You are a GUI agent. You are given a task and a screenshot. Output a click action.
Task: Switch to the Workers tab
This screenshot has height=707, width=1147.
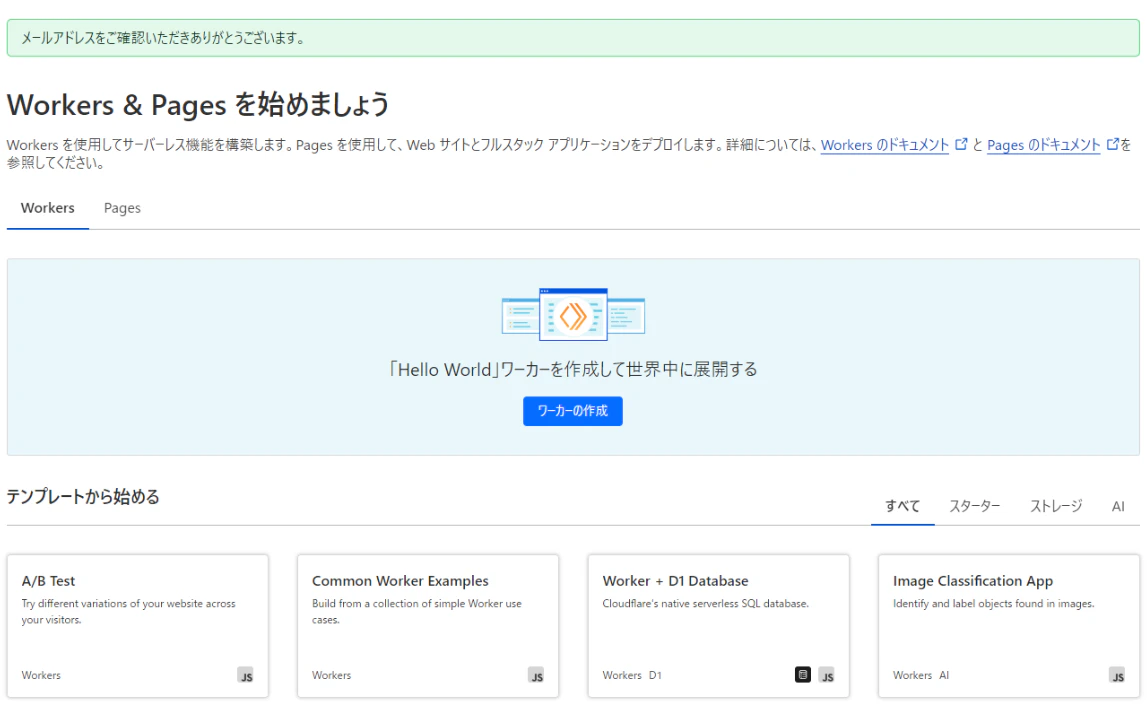(x=48, y=208)
